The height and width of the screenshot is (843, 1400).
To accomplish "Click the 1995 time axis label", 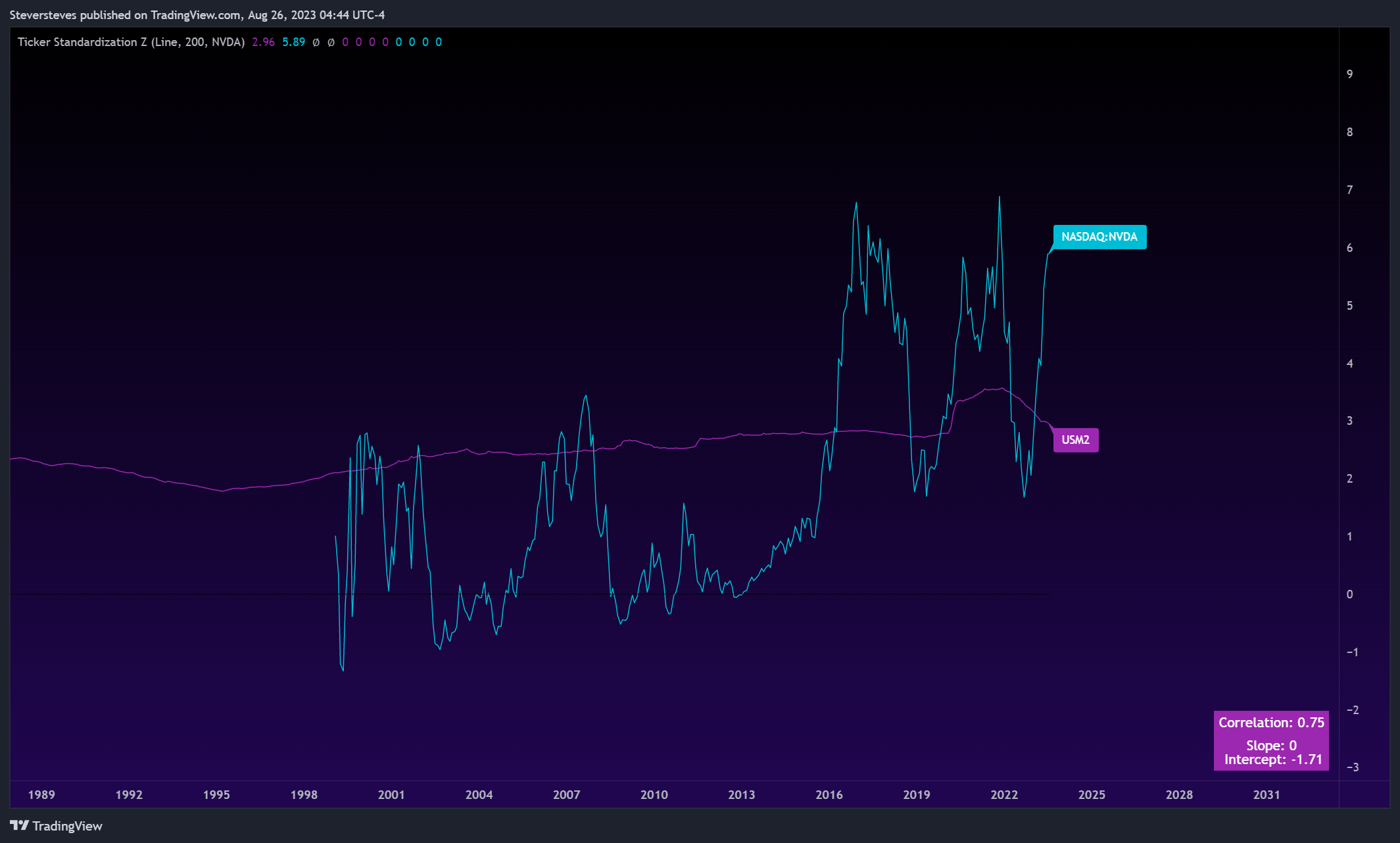I will (x=216, y=794).
